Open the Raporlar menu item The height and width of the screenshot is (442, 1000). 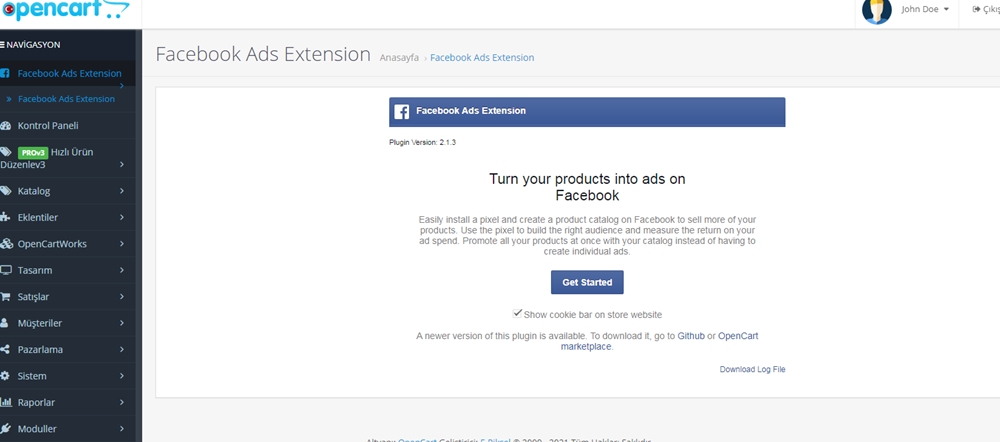[68, 402]
